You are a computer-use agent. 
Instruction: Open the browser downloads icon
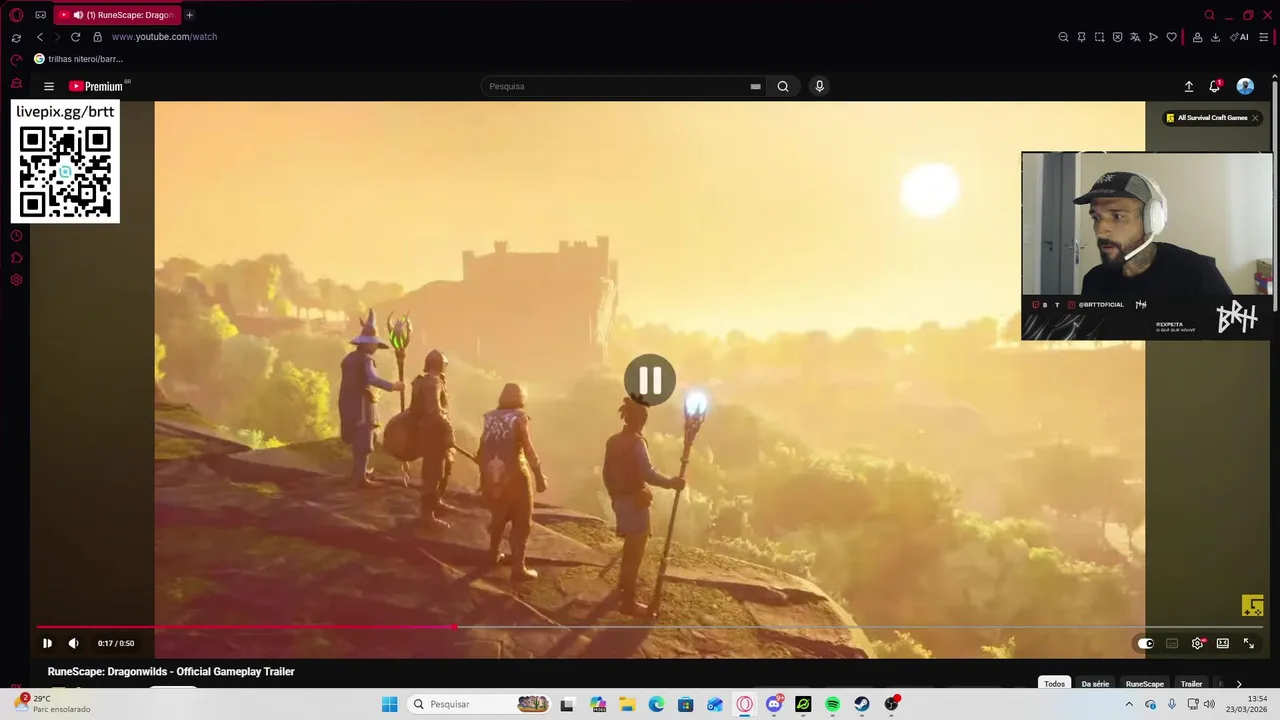coord(1215,37)
